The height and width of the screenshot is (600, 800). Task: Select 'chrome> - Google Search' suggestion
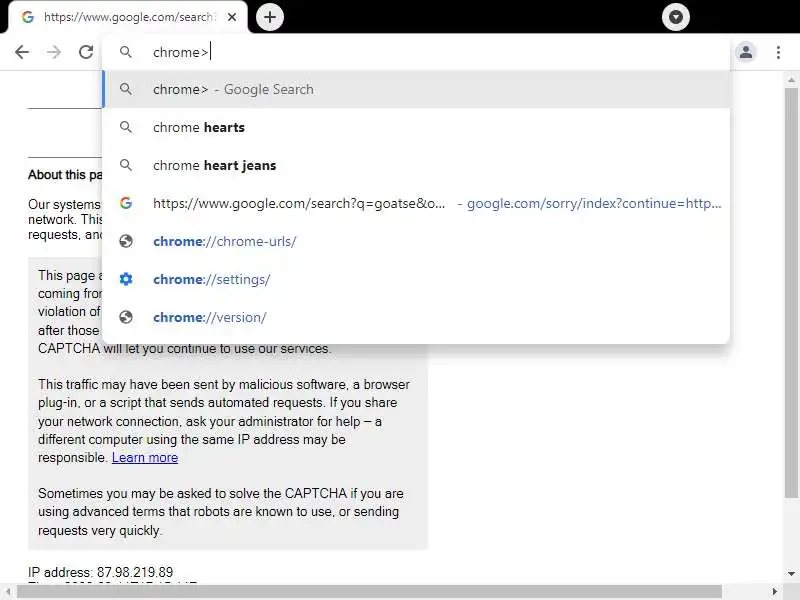pyautogui.click(x=416, y=89)
